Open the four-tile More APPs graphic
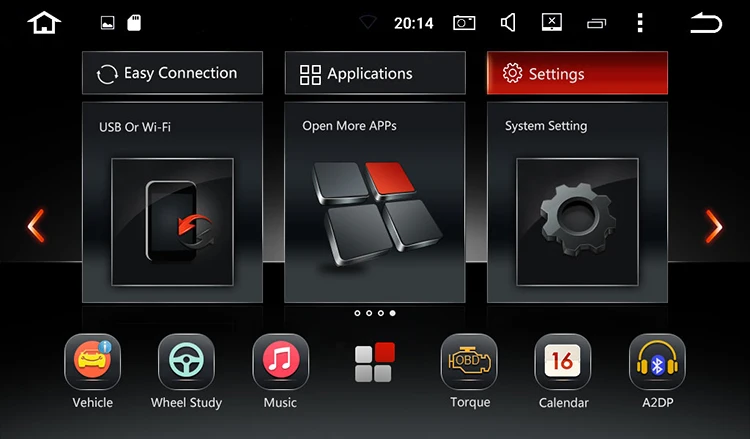 (377, 213)
